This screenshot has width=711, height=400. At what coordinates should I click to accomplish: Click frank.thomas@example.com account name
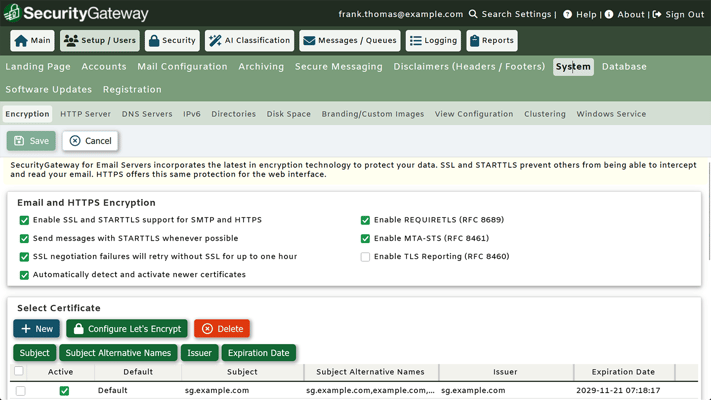coord(401,14)
